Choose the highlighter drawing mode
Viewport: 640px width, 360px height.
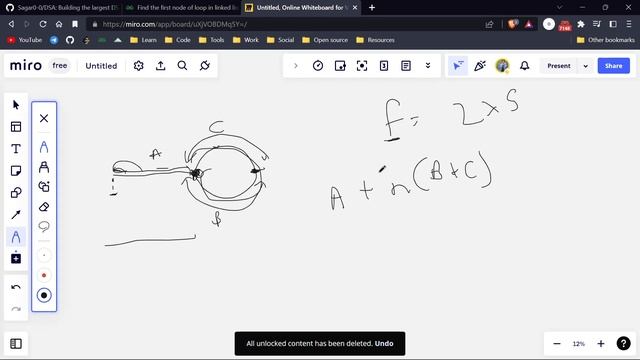[x=44, y=167]
